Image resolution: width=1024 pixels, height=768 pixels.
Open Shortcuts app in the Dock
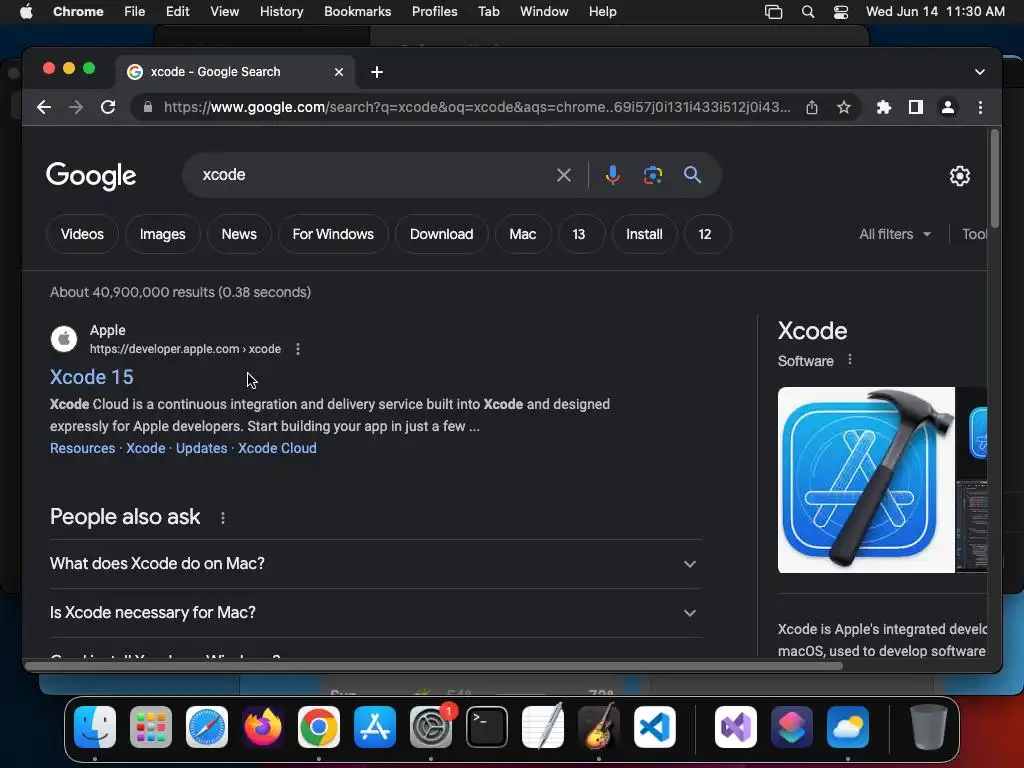(x=792, y=727)
